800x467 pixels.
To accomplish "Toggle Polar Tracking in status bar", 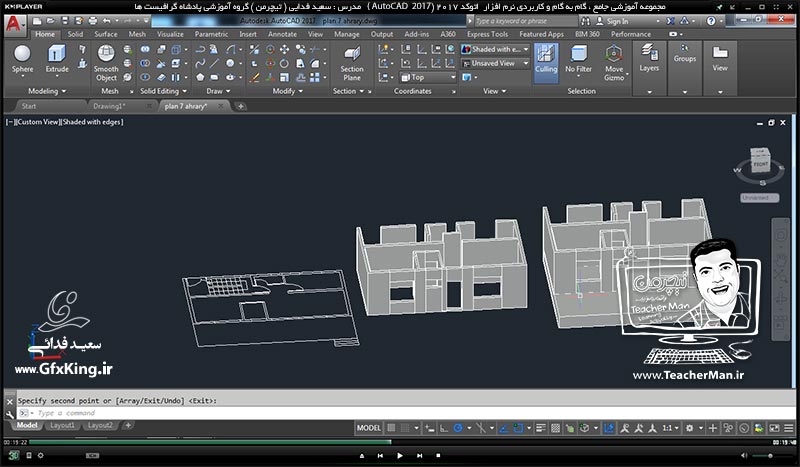I will click(458, 428).
